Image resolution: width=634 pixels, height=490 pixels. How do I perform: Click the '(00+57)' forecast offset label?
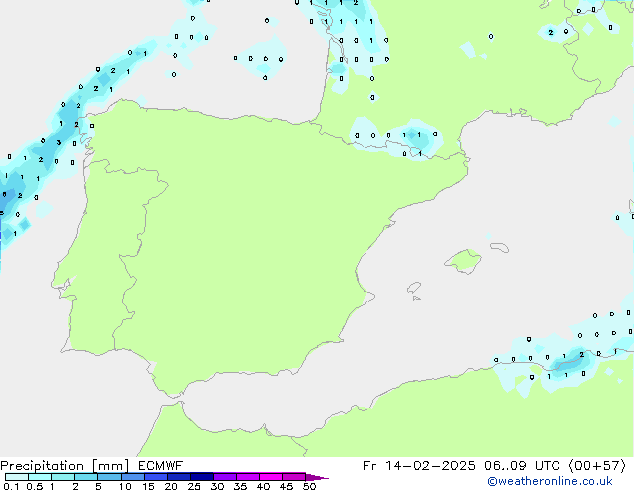pos(597,466)
